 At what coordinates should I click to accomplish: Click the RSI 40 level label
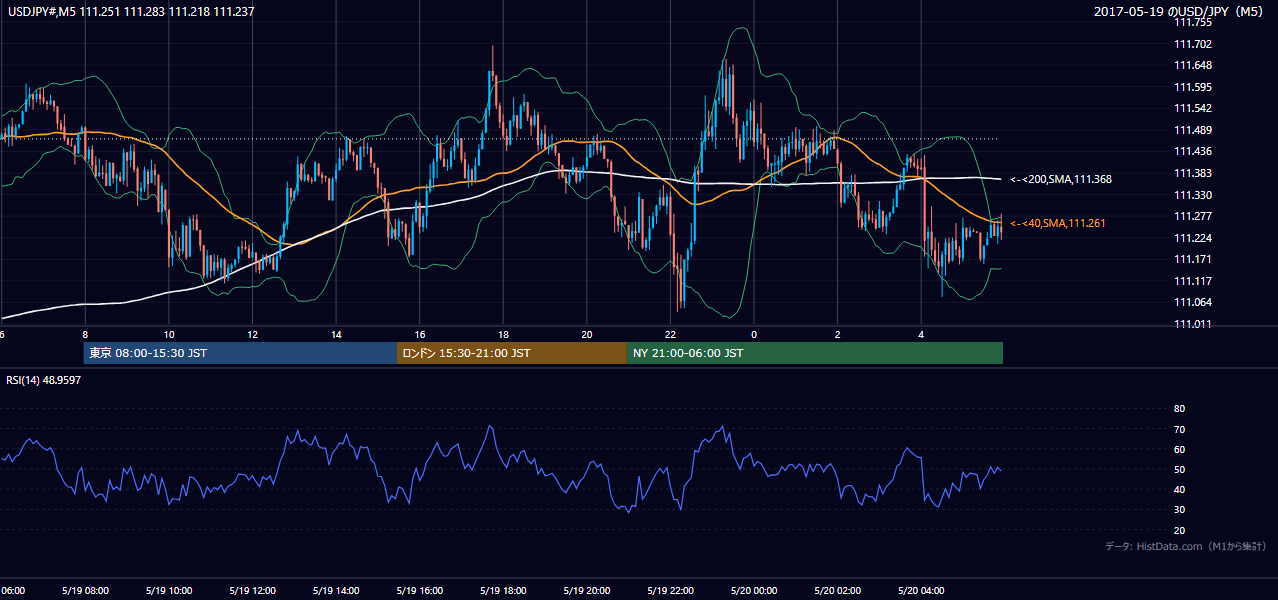pos(1179,489)
